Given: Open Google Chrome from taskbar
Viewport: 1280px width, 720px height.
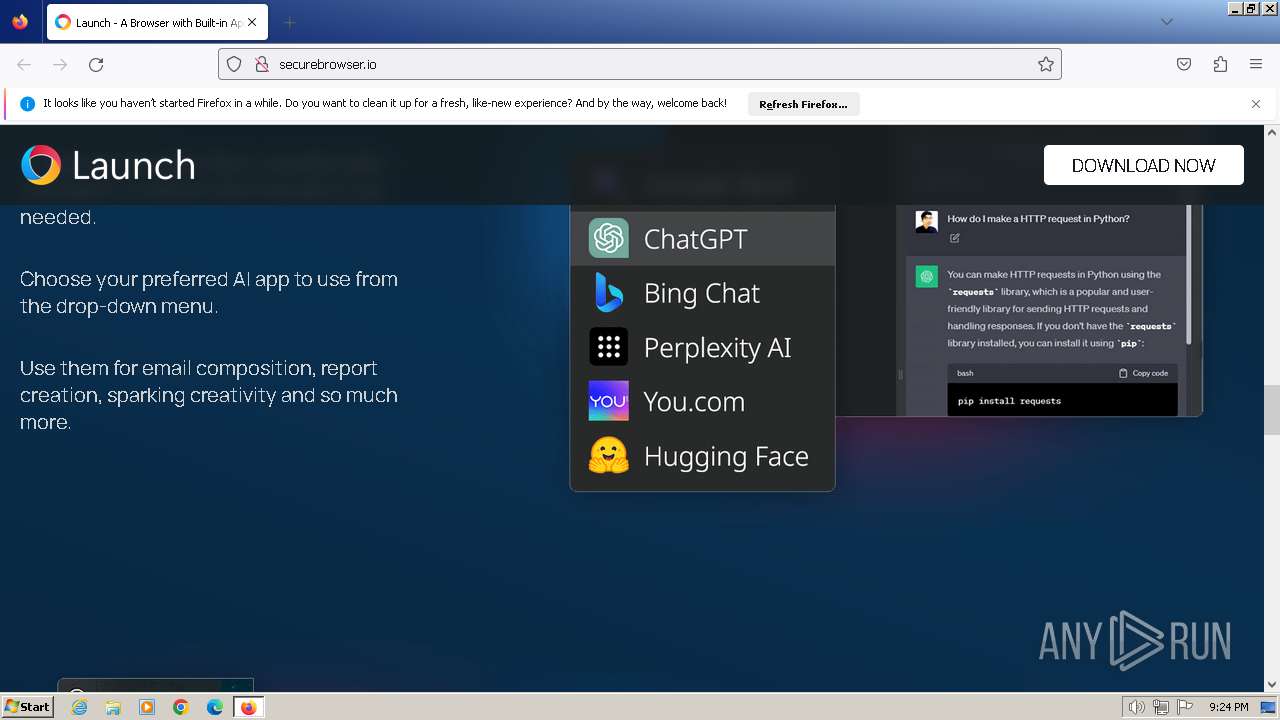Looking at the screenshot, I should (181, 707).
